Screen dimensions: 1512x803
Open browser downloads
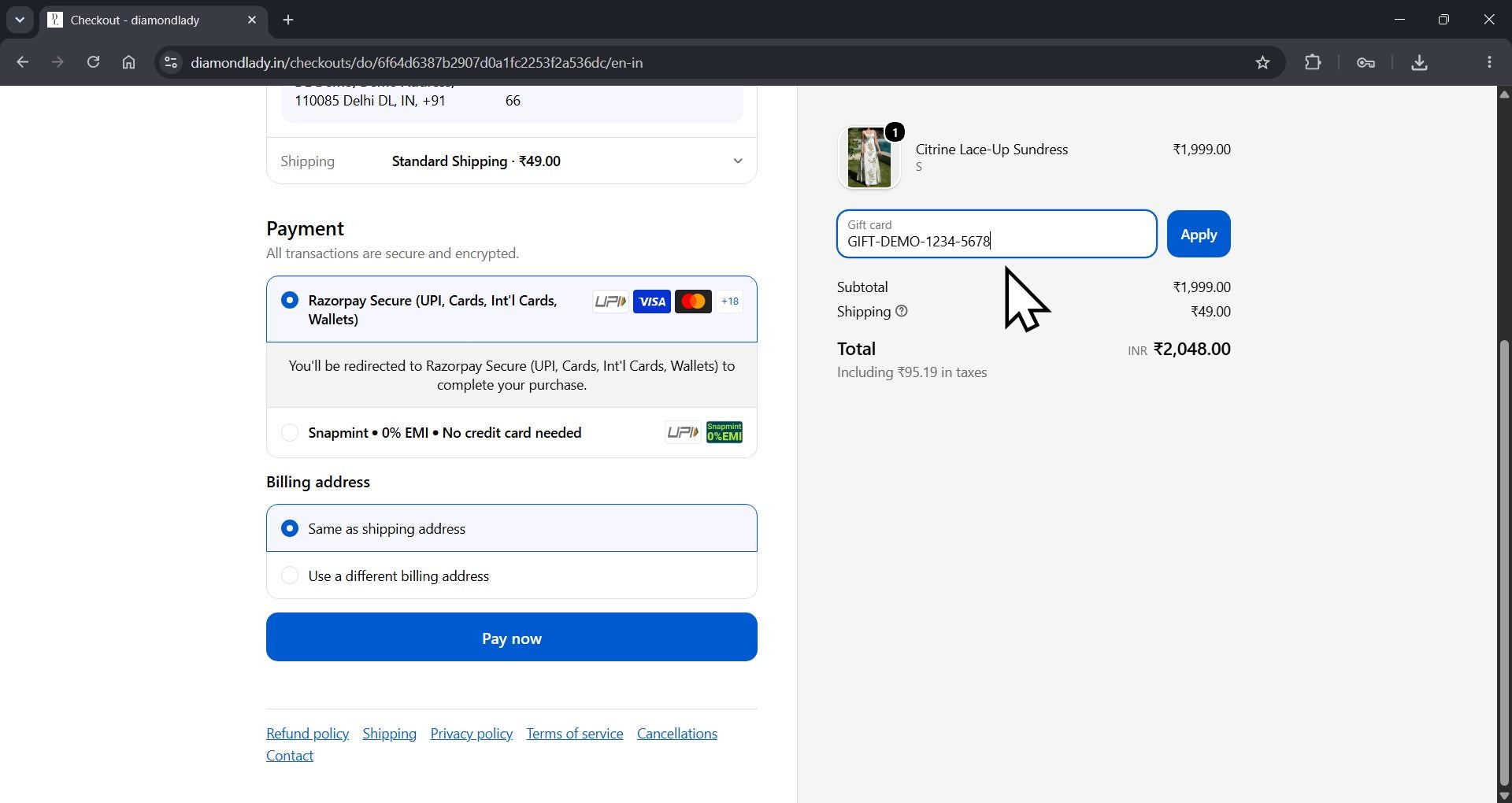point(1419,62)
